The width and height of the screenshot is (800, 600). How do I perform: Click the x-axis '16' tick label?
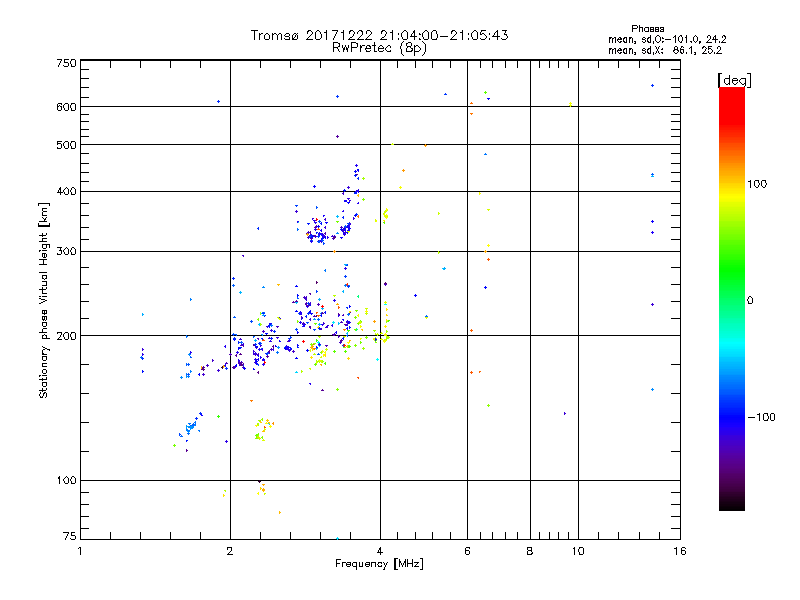[680, 551]
